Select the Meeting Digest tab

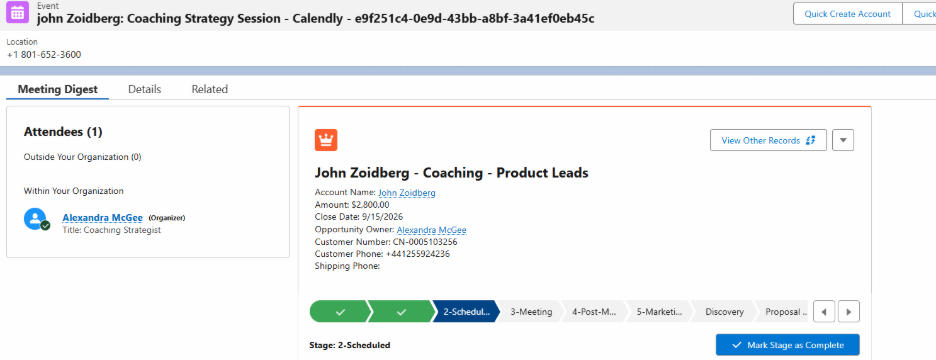57,90
